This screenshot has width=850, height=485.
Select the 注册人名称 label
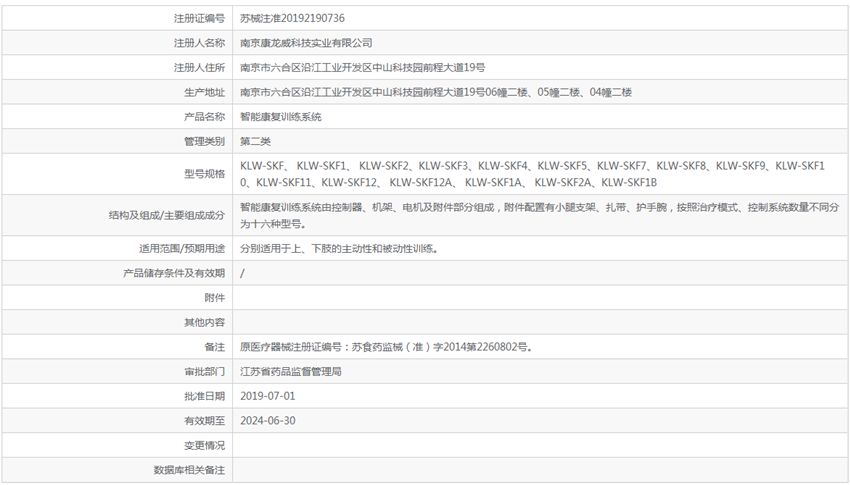(199, 43)
